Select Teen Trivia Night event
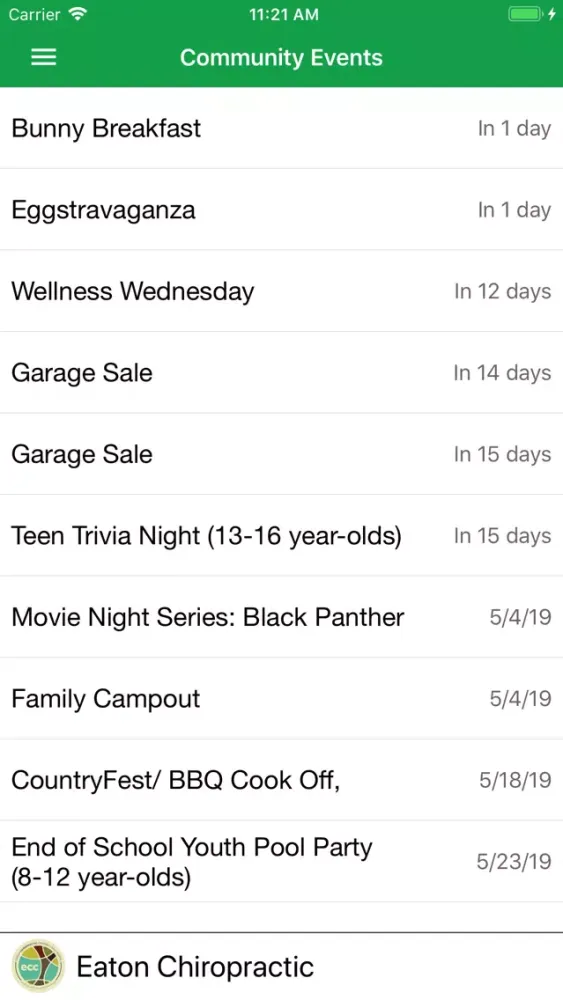Screen dimensions: 563x1000 coord(281,536)
